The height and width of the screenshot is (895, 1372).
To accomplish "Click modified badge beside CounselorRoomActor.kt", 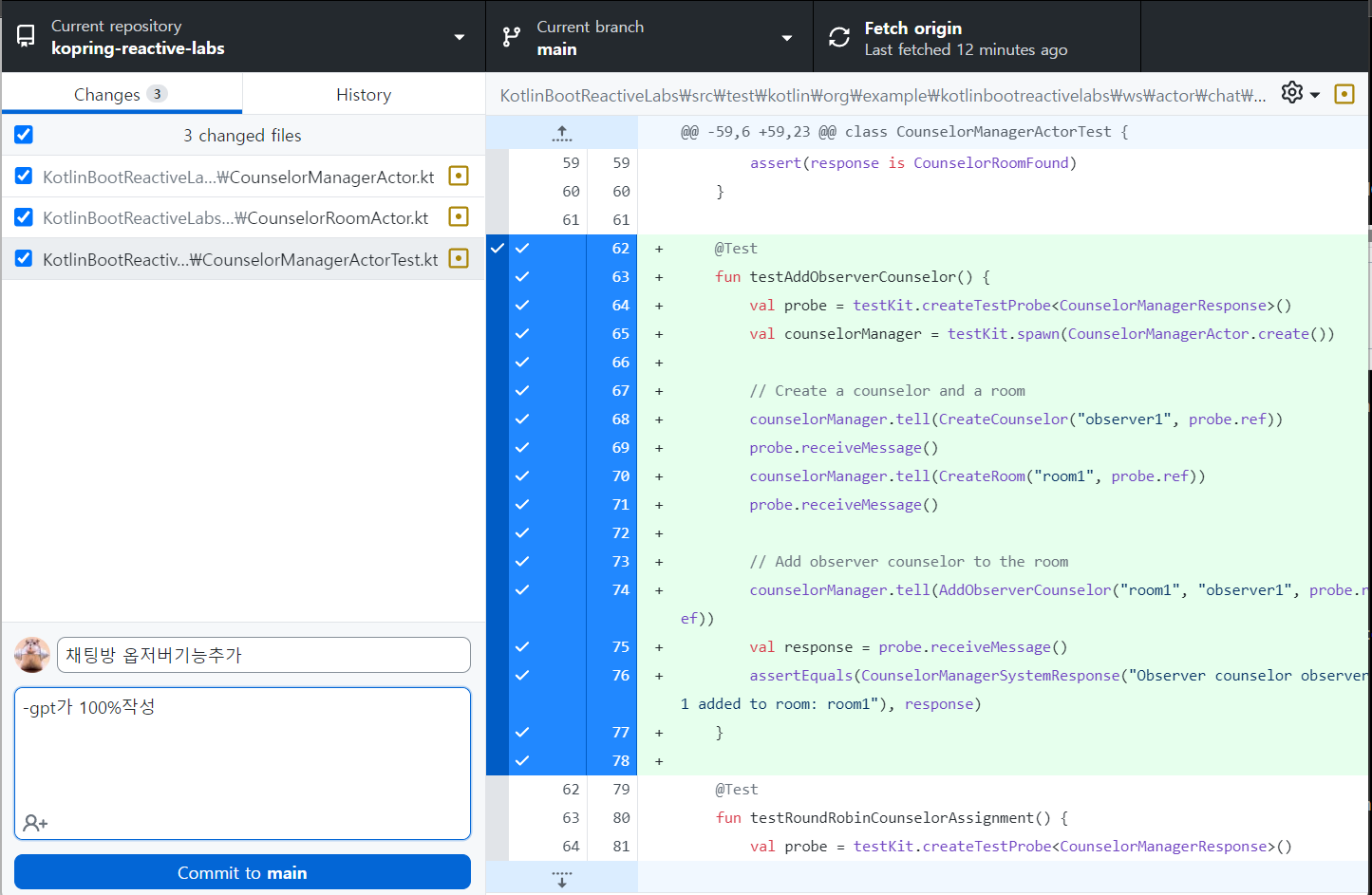I will tap(459, 217).
